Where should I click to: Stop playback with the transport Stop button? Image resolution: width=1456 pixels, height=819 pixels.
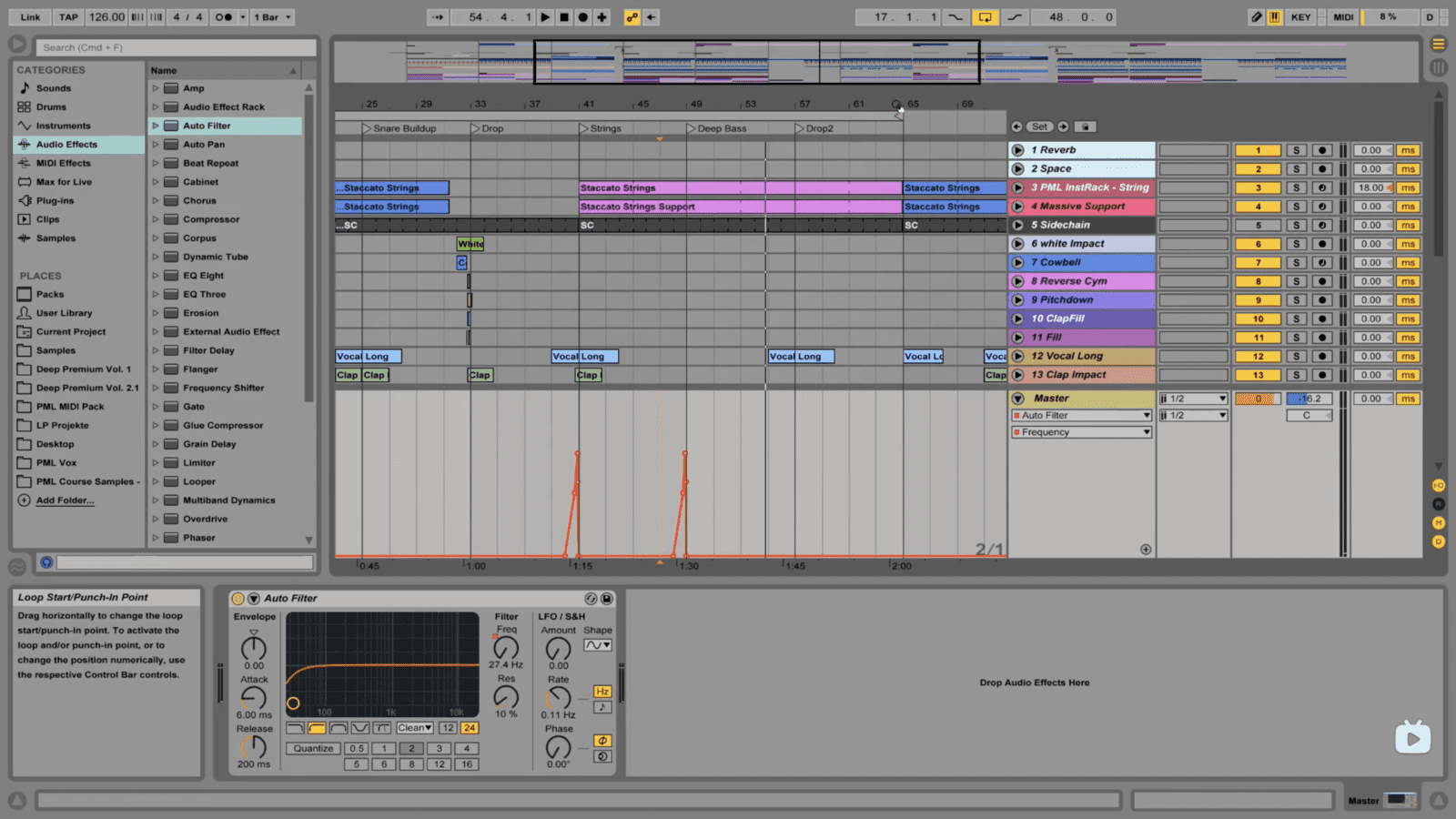[564, 17]
